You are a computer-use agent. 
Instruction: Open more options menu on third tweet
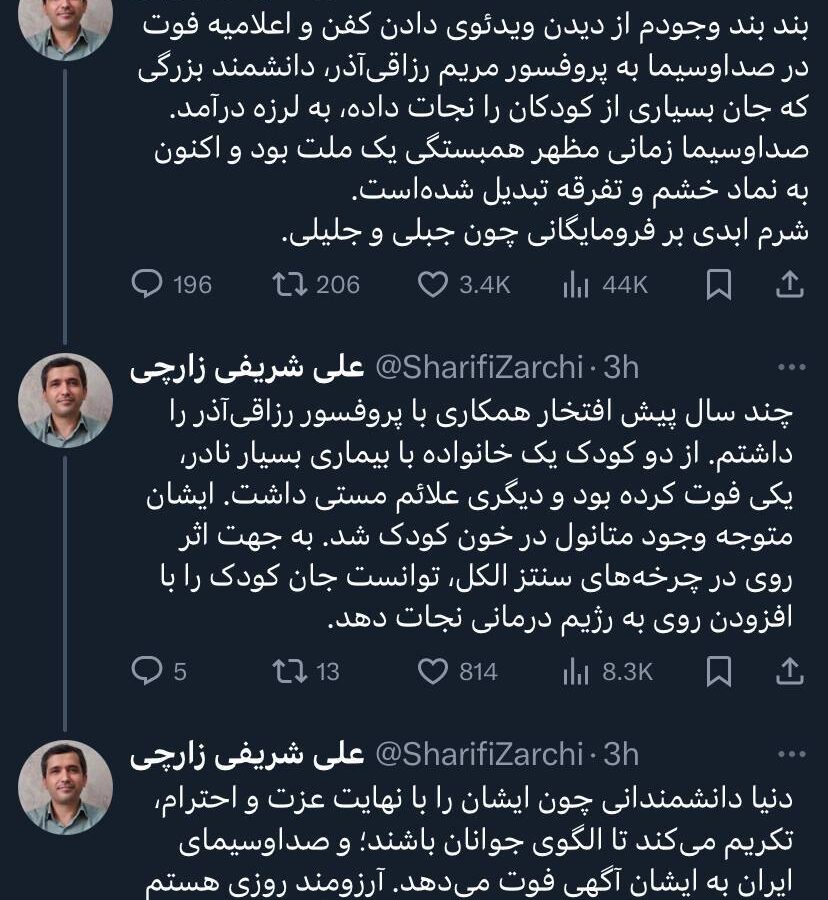pyautogui.click(x=792, y=754)
